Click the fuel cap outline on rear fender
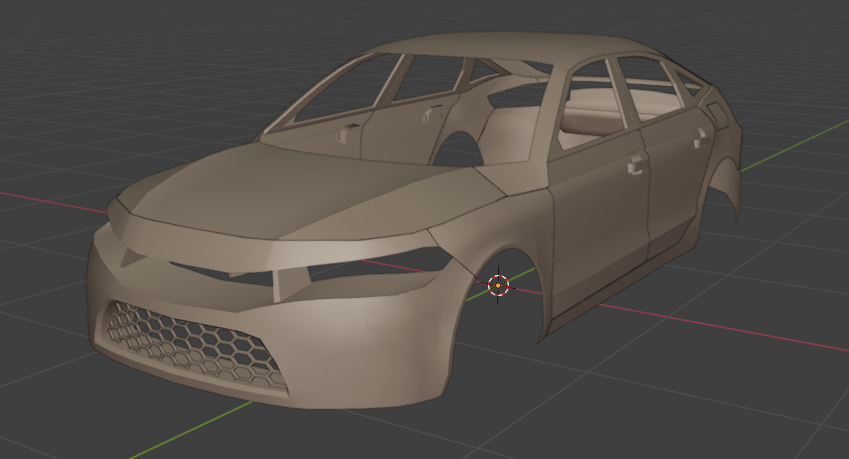 717,115
